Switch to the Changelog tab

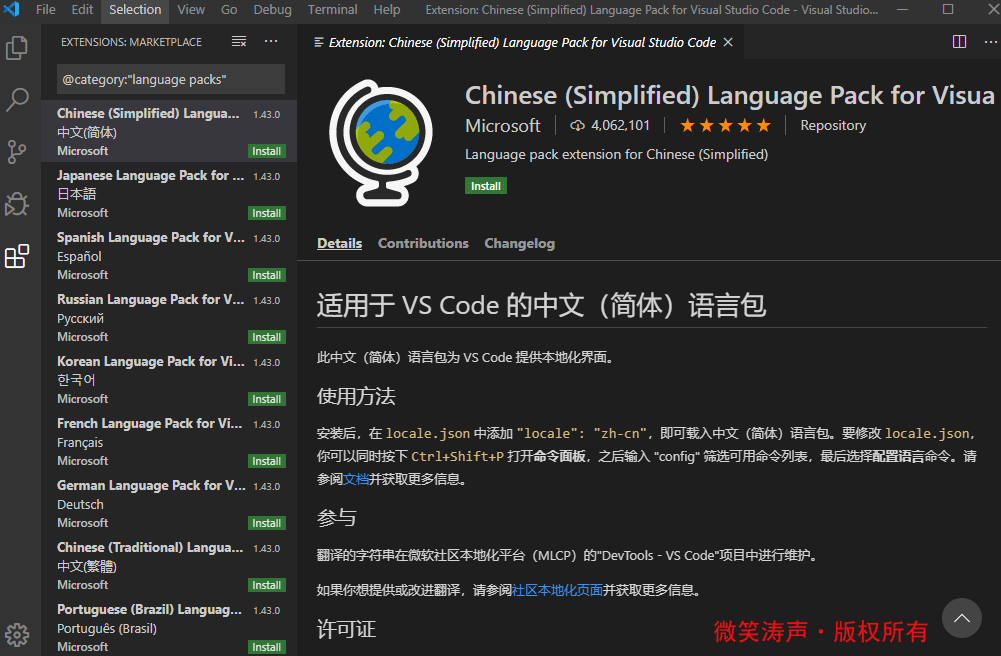pos(520,243)
